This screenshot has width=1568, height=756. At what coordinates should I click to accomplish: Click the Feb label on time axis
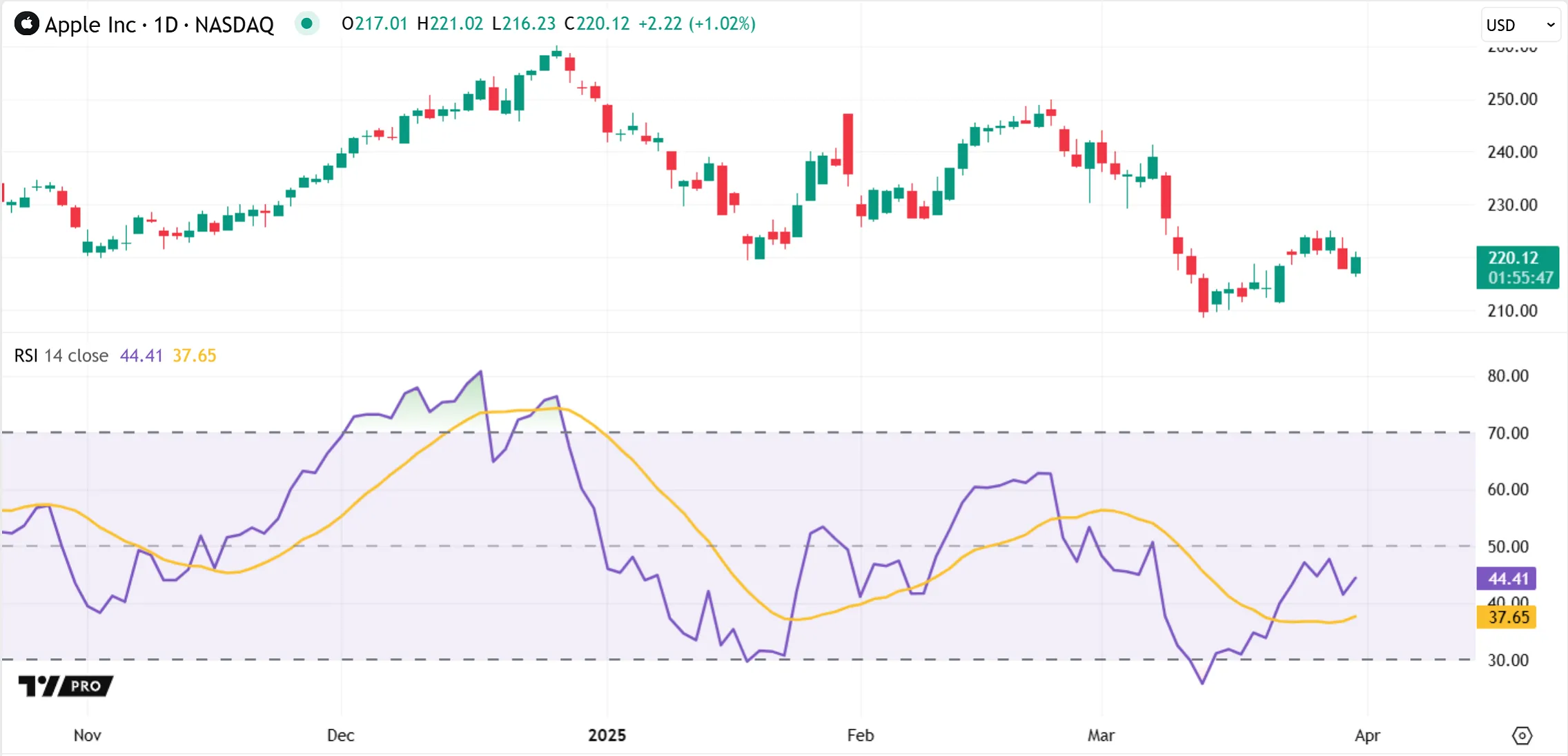[x=860, y=735]
